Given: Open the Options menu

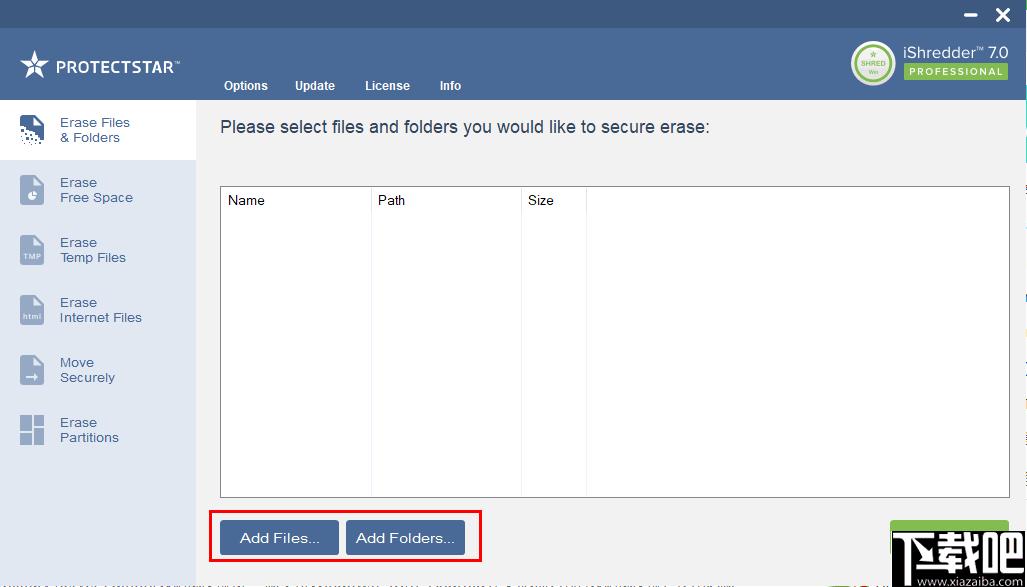Looking at the screenshot, I should (x=246, y=86).
